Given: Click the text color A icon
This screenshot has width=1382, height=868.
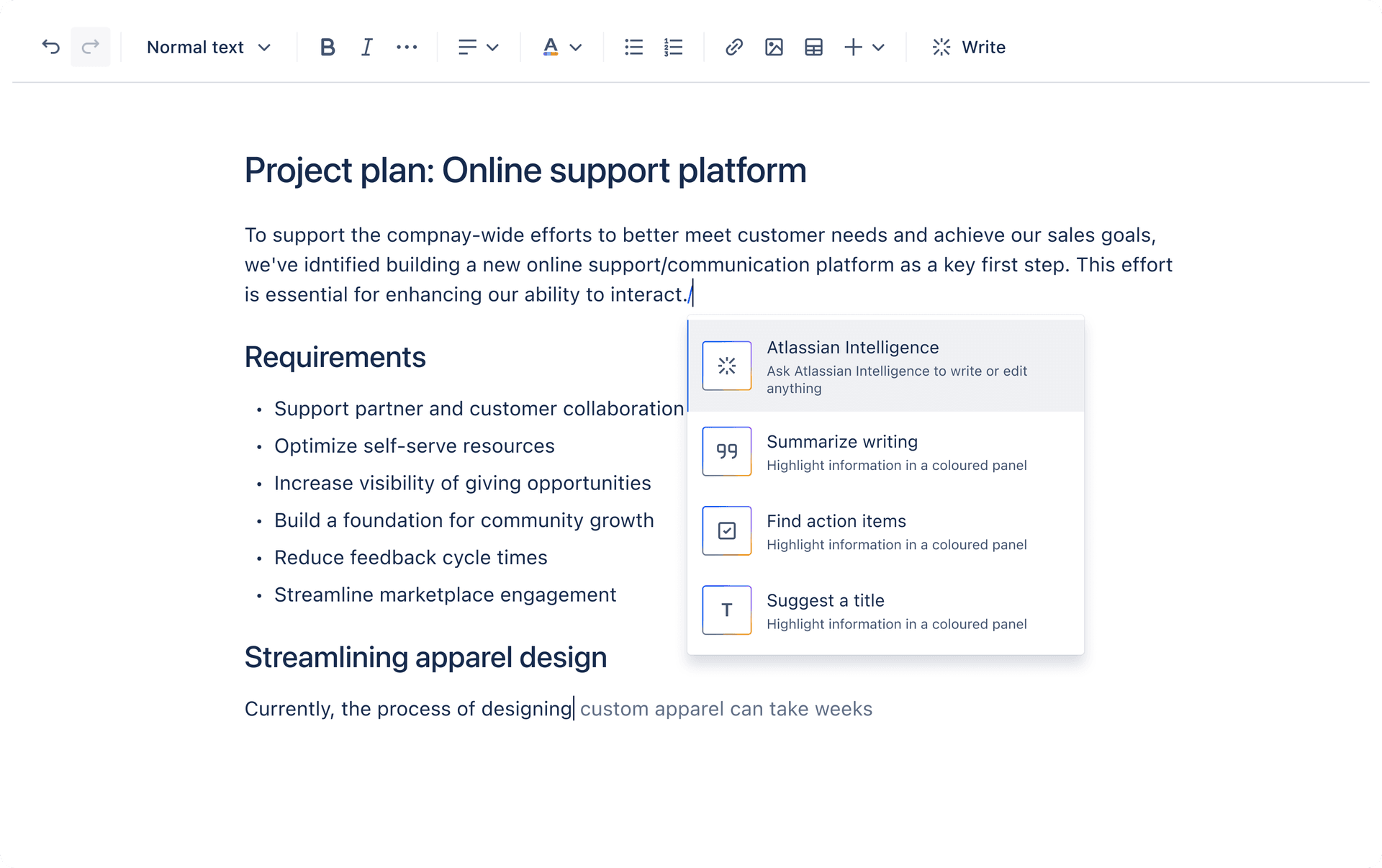Looking at the screenshot, I should [551, 48].
